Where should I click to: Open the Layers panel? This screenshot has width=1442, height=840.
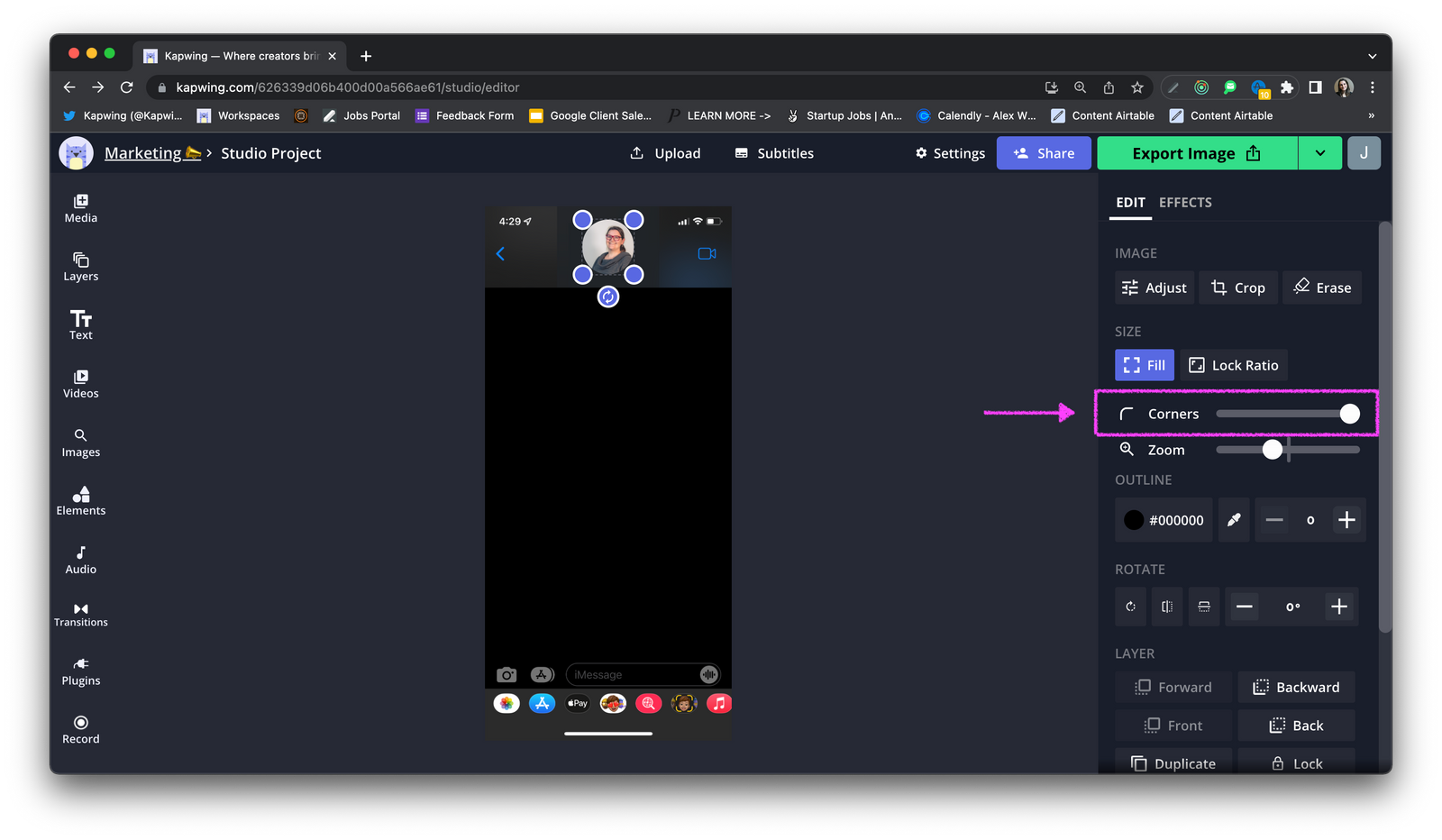tap(80, 267)
